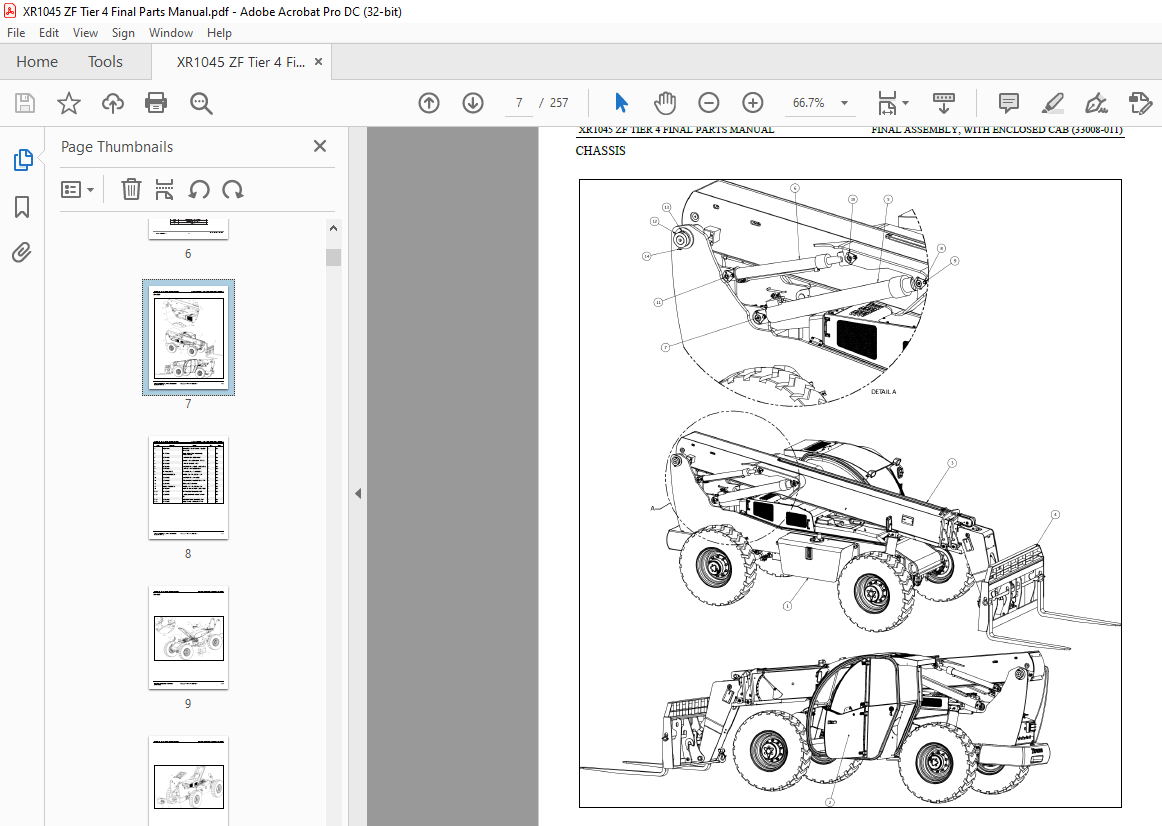The height and width of the screenshot is (826, 1162).
Task: Click the thumbnails panel scrollbar handle
Action: (333, 257)
